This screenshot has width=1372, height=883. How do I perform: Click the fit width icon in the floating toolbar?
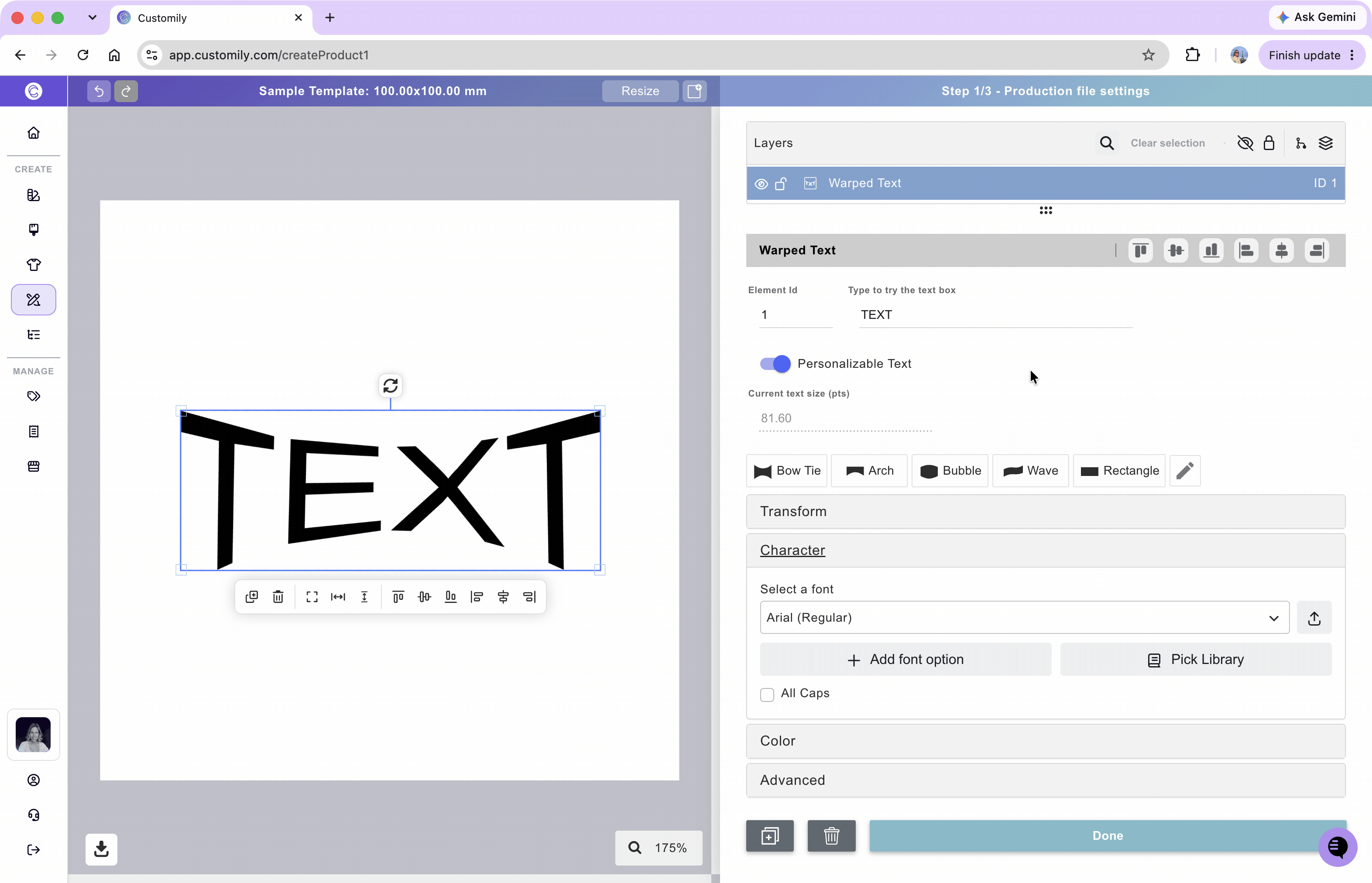click(338, 597)
